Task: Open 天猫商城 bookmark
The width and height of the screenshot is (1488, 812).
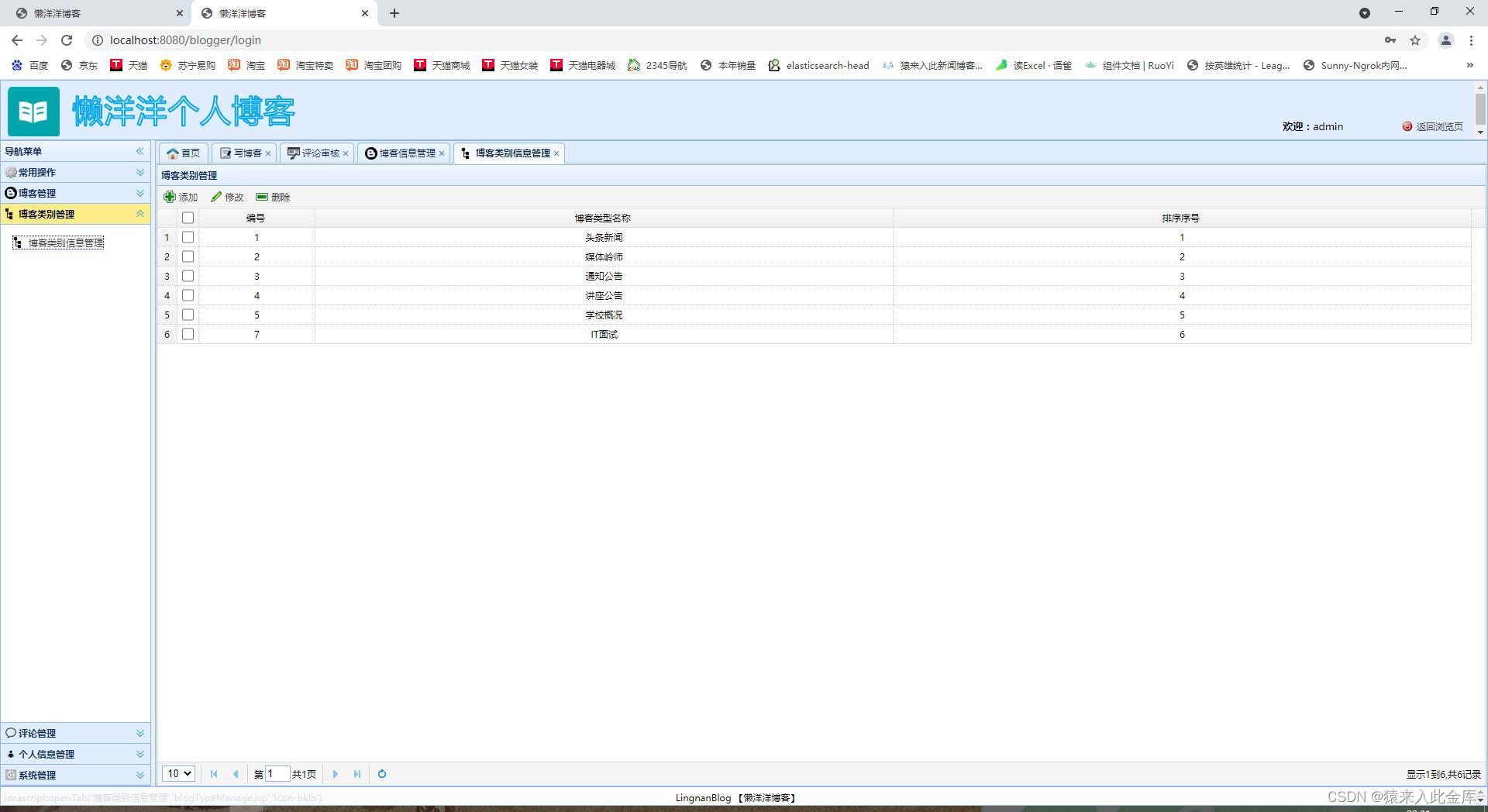Action: pyautogui.click(x=442, y=65)
